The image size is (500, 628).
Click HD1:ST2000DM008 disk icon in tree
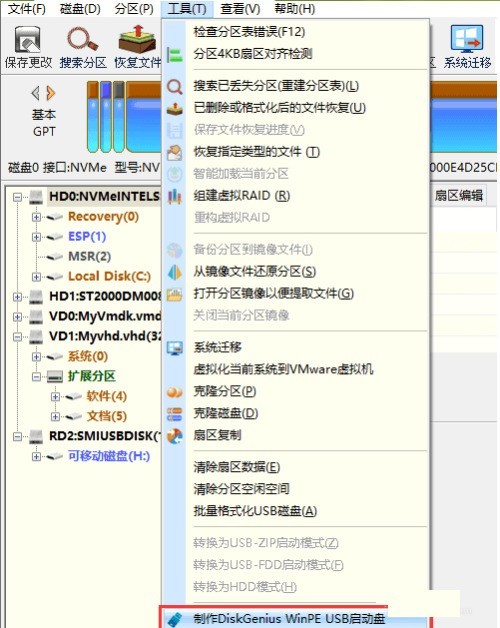click(x=36, y=296)
